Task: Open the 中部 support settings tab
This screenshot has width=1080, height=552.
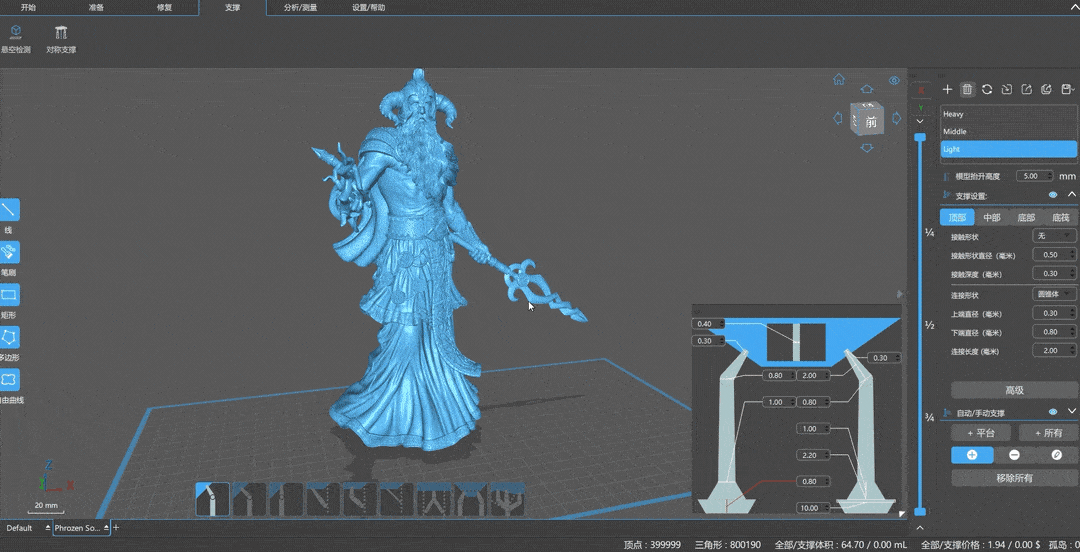Action: 991,218
